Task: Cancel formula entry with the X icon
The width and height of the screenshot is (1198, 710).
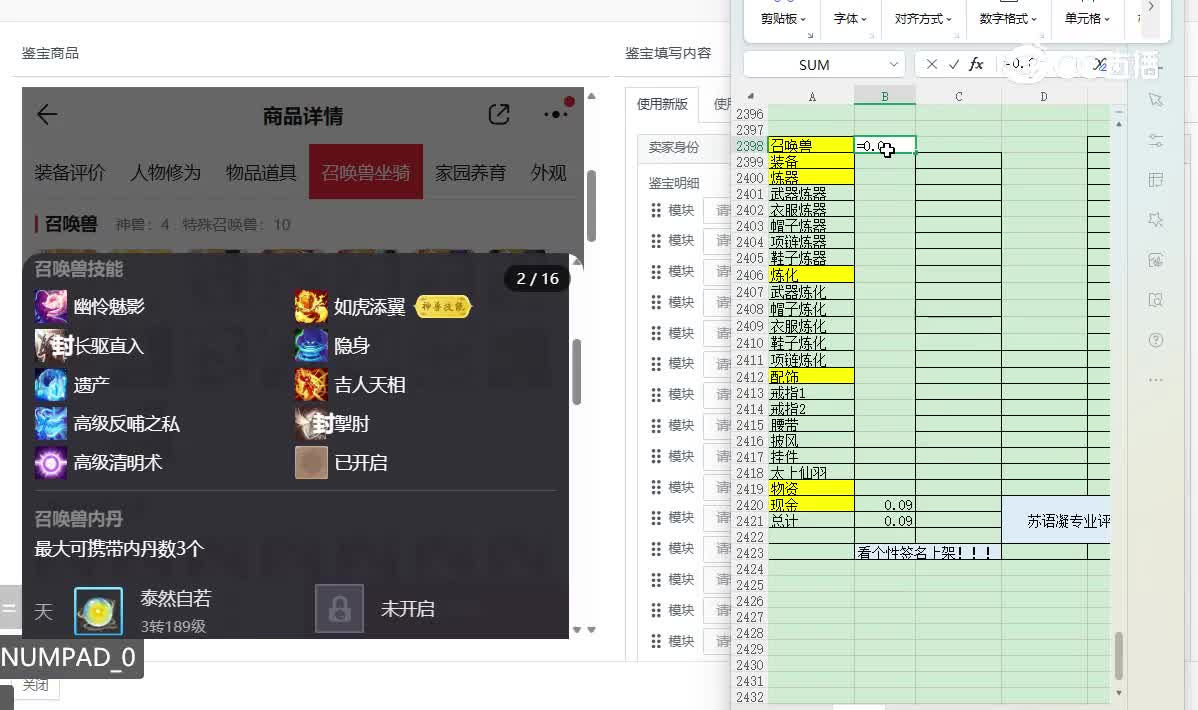Action: click(x=931, y=64)
